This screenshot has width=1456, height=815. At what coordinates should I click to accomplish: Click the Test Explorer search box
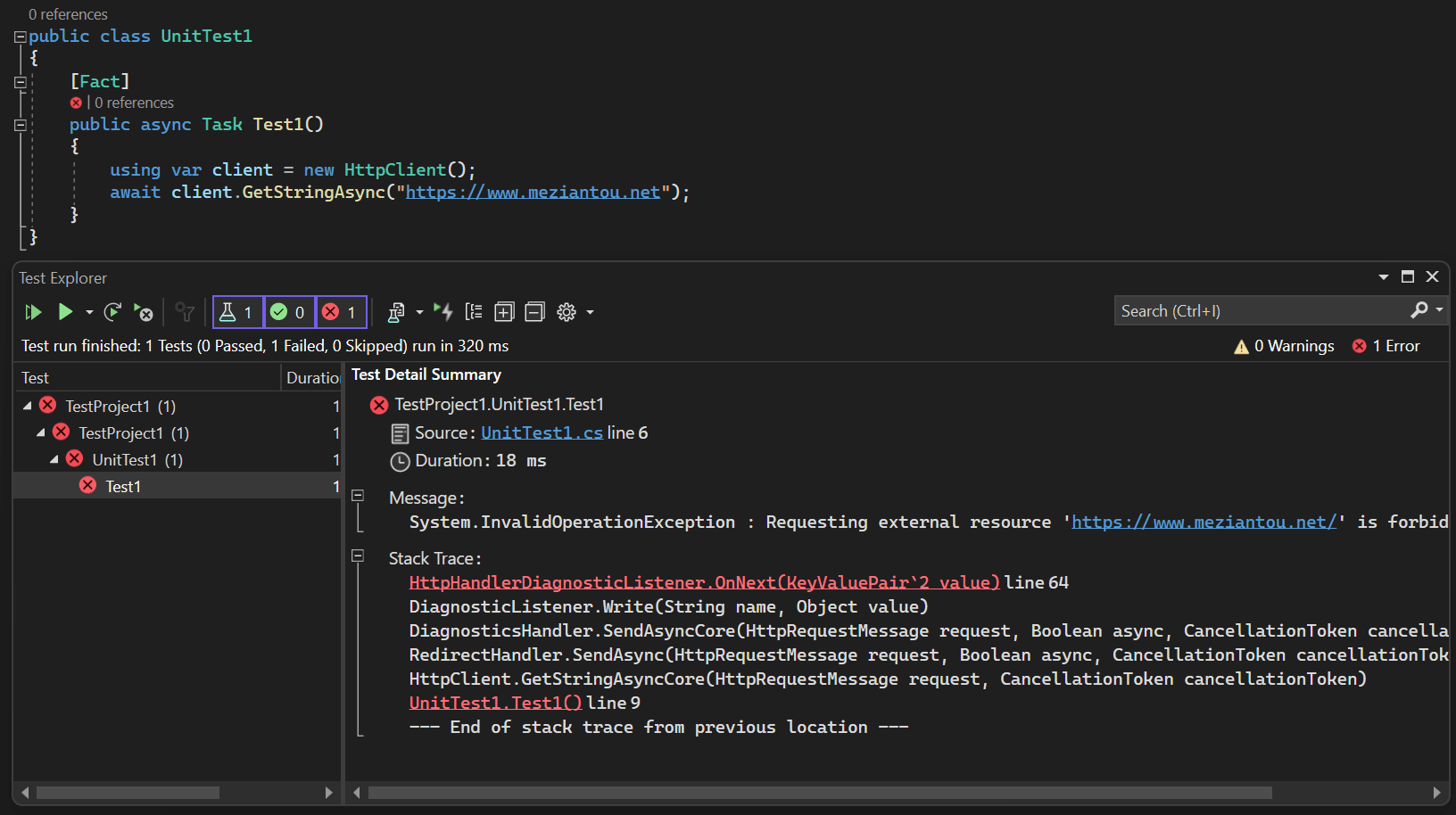click(x=1258, y=311)
